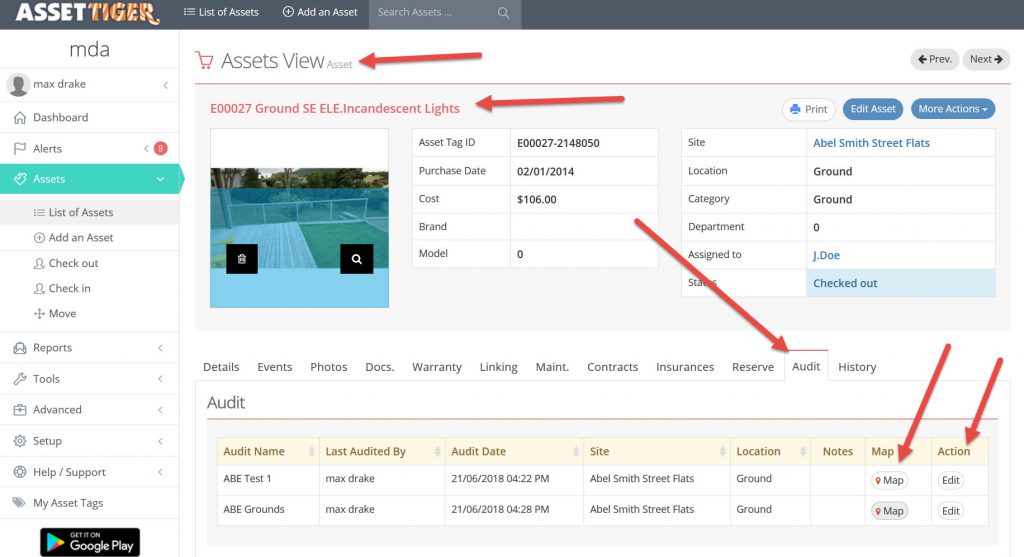Expand the Reports sidebar menu
Viewport: 1024px width, 557px height.
click(x=88, y=348)
